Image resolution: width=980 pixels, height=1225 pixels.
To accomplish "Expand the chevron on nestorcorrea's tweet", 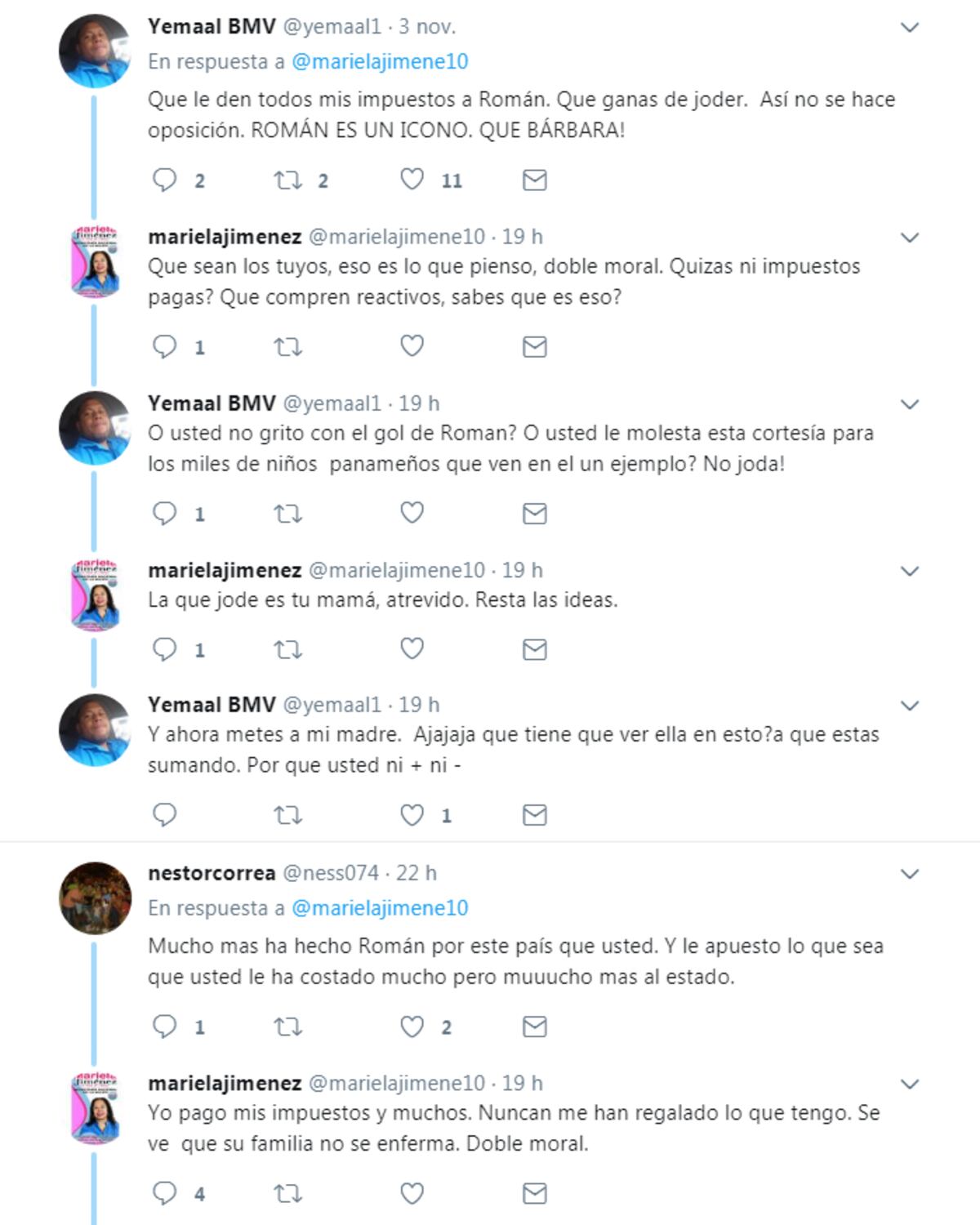I will click(x=909, y=874).
